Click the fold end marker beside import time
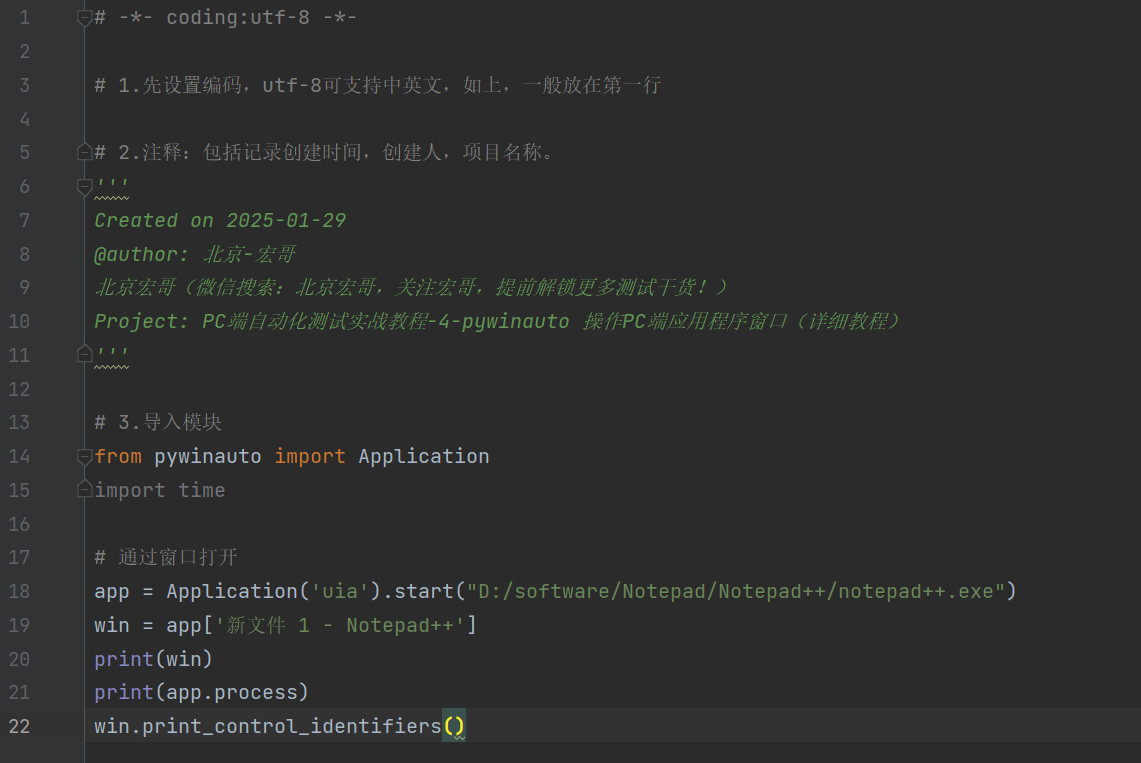This screenshot has width=1141, height=763. click(84, 490)
